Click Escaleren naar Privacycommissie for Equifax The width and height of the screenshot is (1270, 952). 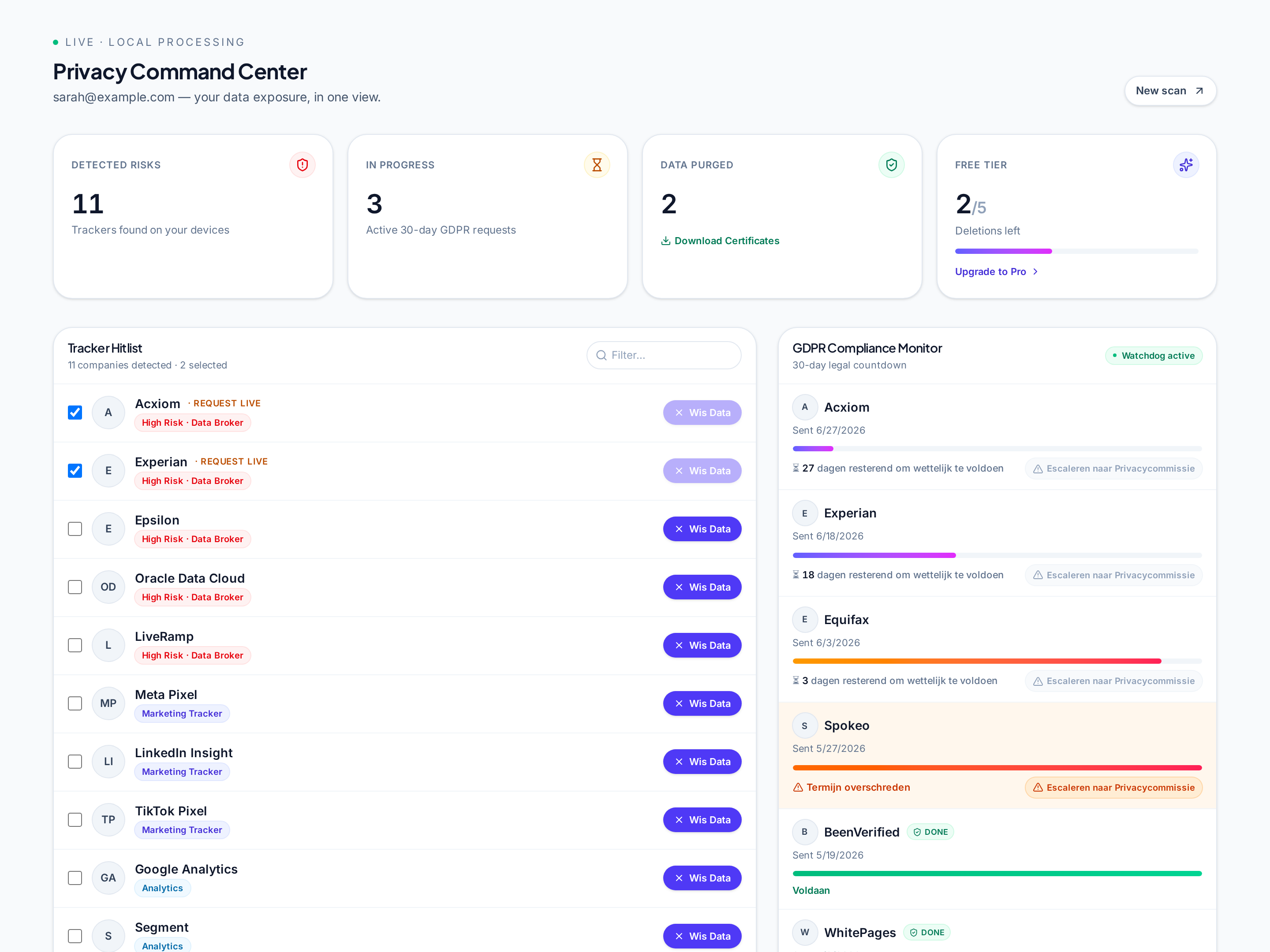coord(1113,681)
